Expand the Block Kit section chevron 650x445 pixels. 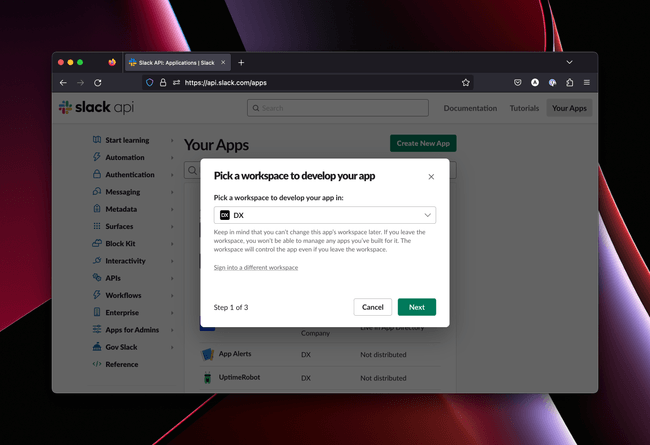[x=172, y=244]
